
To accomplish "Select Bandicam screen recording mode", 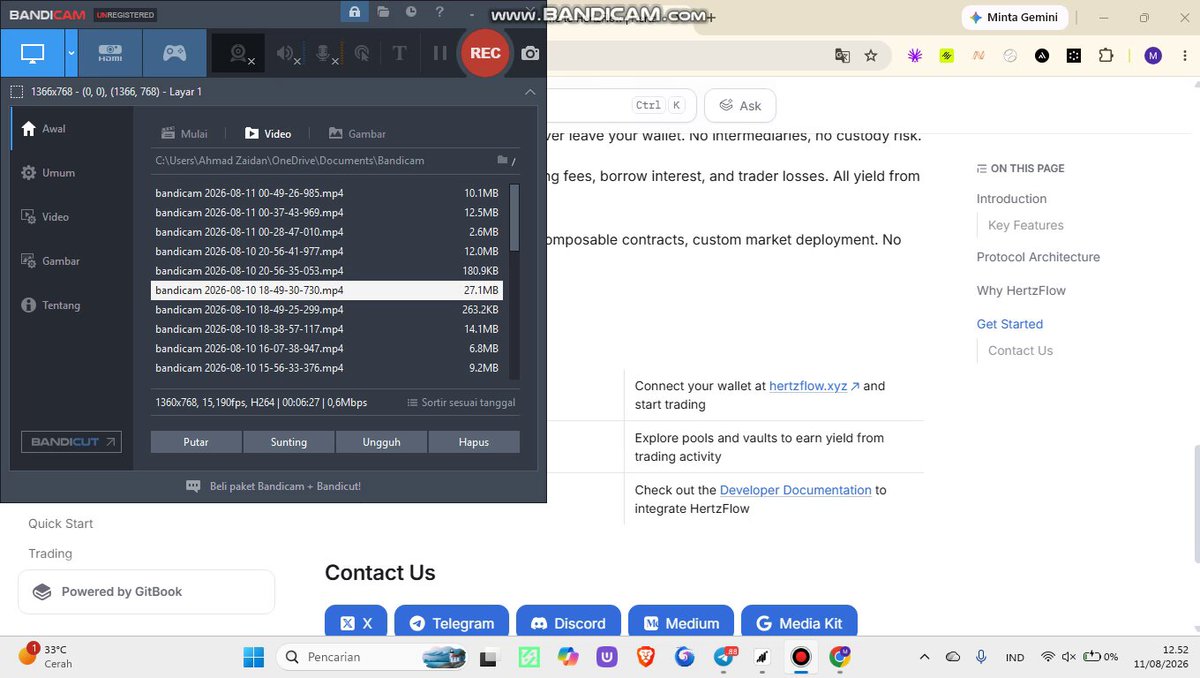I will pyautogui.click(x=33, y=53).
